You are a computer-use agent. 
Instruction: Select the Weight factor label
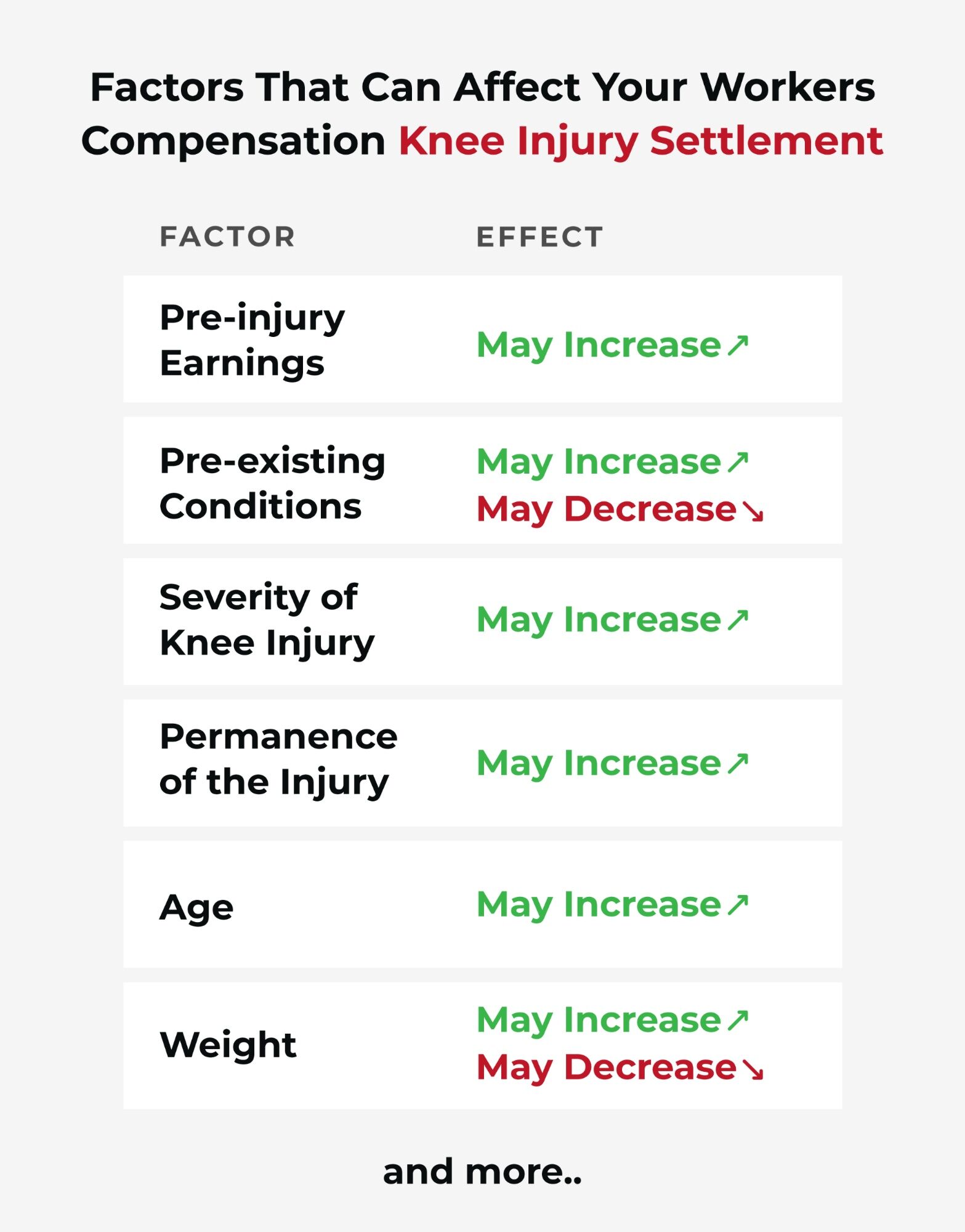[228, 1045]
